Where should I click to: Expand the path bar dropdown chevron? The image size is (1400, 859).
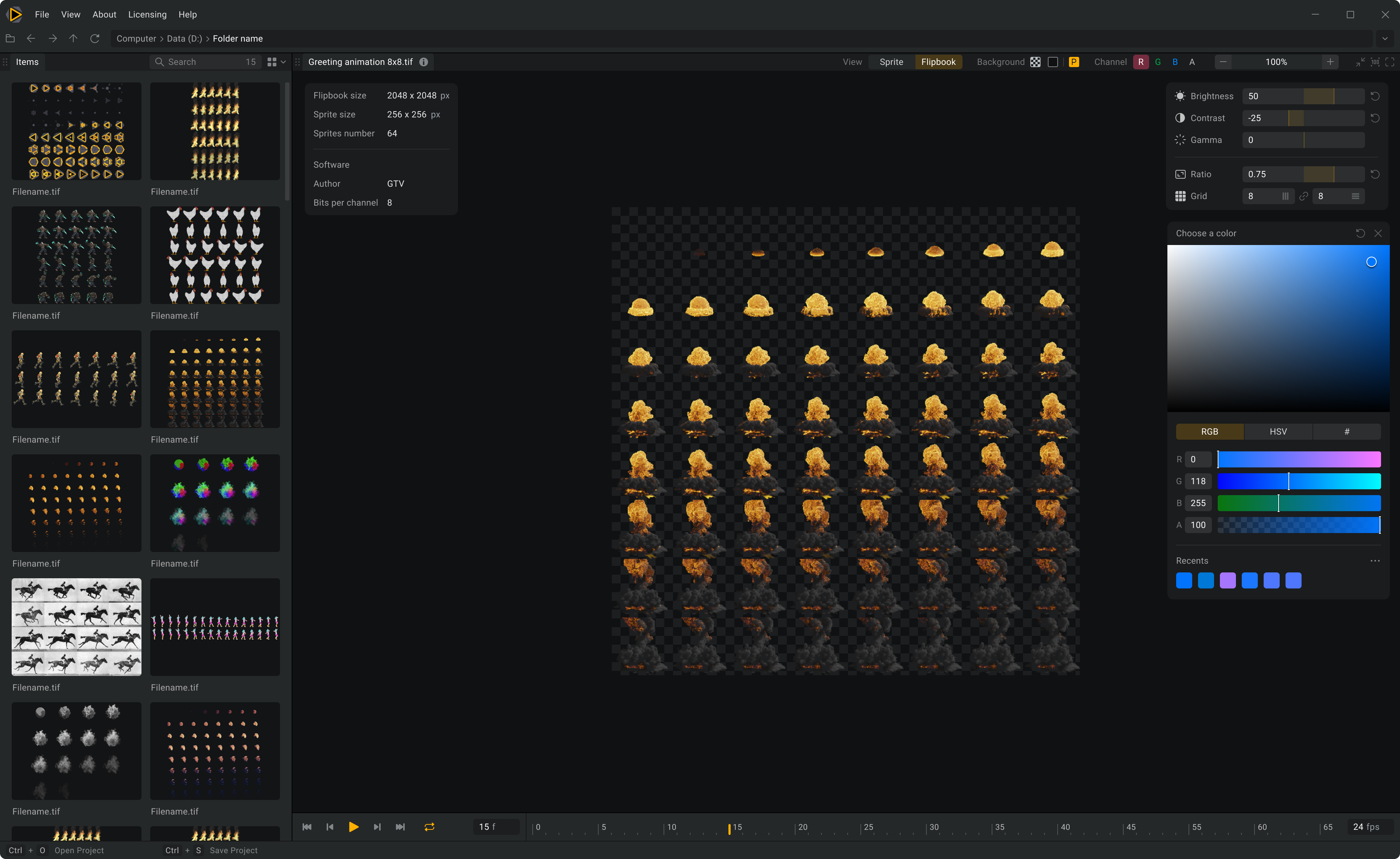point(1385,39)
